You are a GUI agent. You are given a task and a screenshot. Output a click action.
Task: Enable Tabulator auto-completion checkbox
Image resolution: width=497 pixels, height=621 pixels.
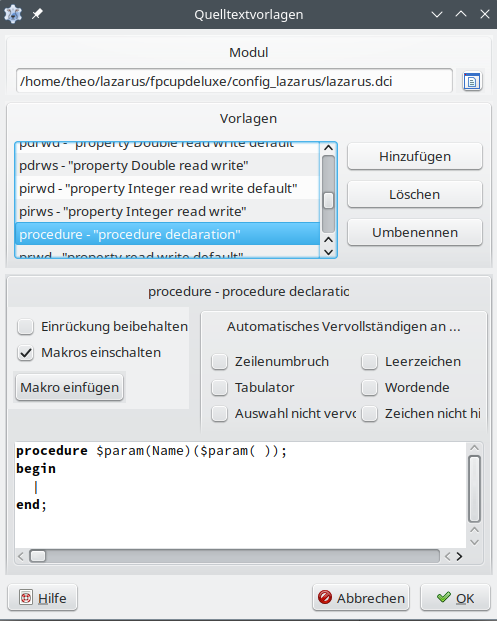[x=219, y=388]
